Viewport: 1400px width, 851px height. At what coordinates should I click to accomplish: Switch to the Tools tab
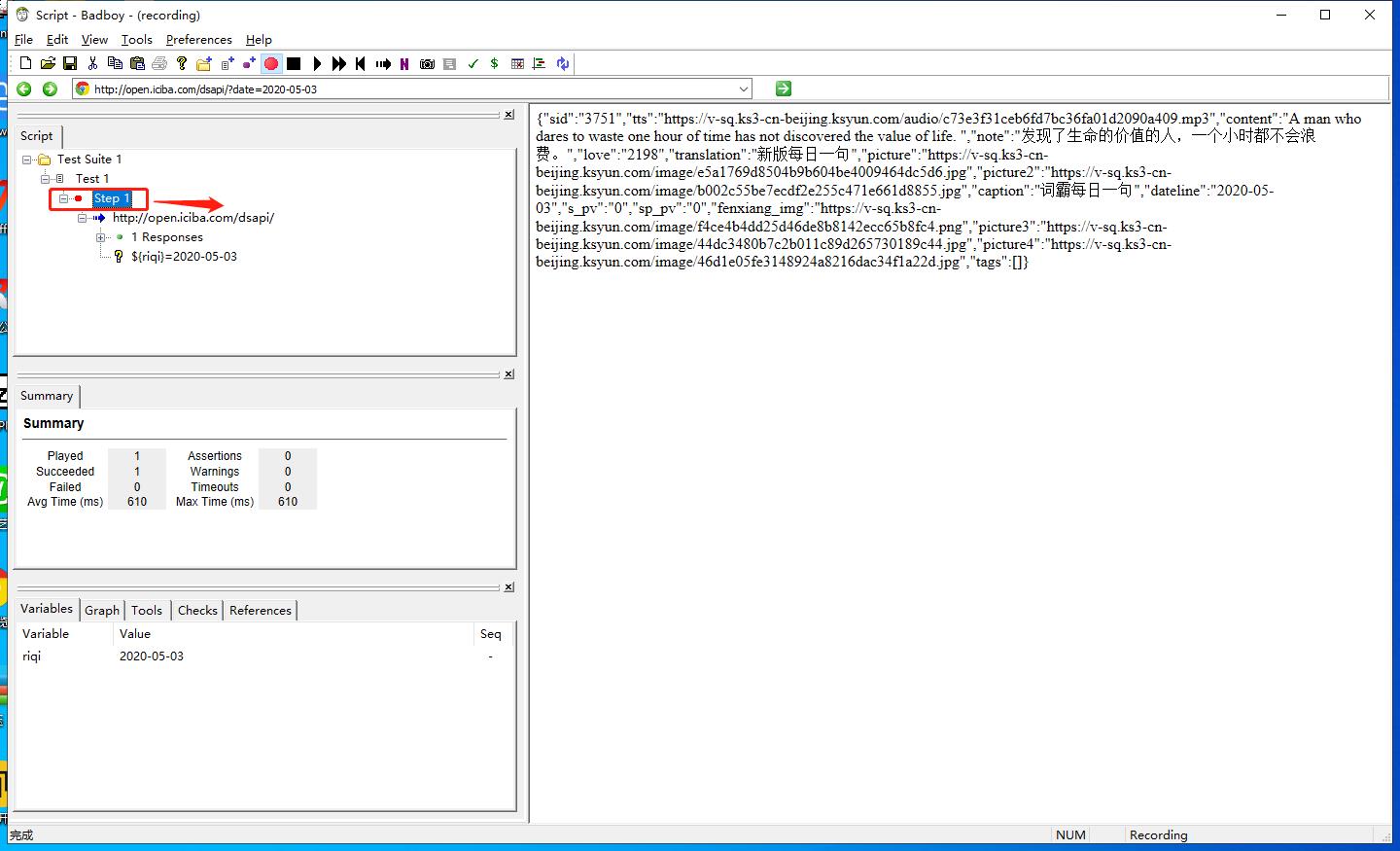[x=147, y=610]
